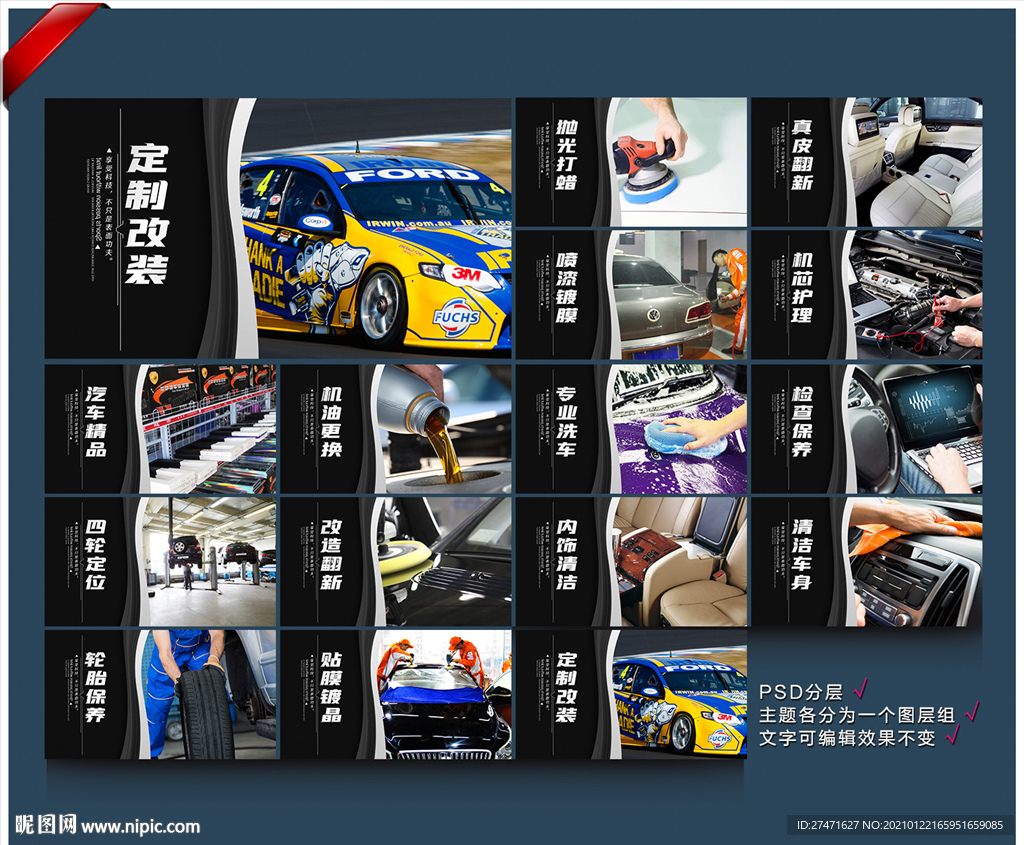Image resolution: width=1024 pixels, height=845 pixels.
Task: Open the orange cloth dashboard photo
Action: [x=914, y=562]
